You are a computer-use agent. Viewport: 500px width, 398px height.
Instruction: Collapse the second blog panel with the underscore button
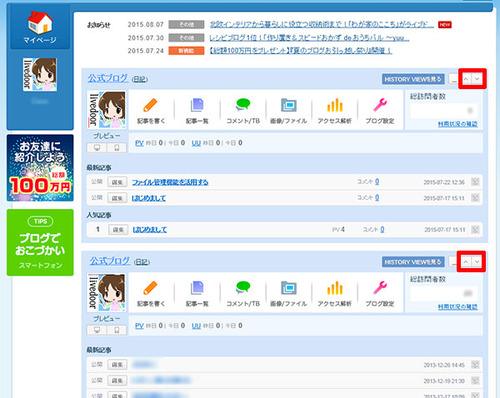pyautogui.click(x=454, y=262)
